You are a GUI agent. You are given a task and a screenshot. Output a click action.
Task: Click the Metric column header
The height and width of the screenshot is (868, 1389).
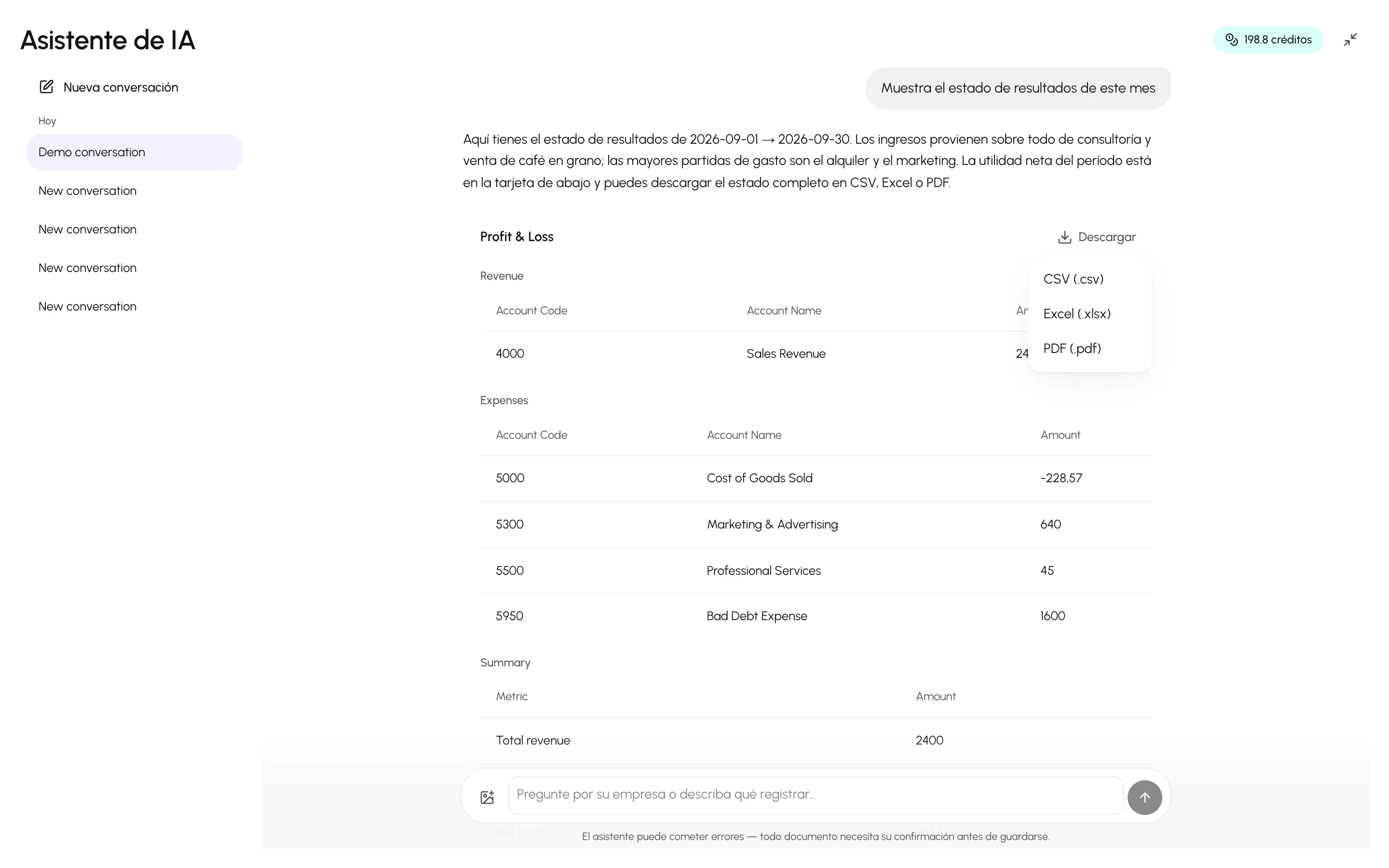[511, 696]
